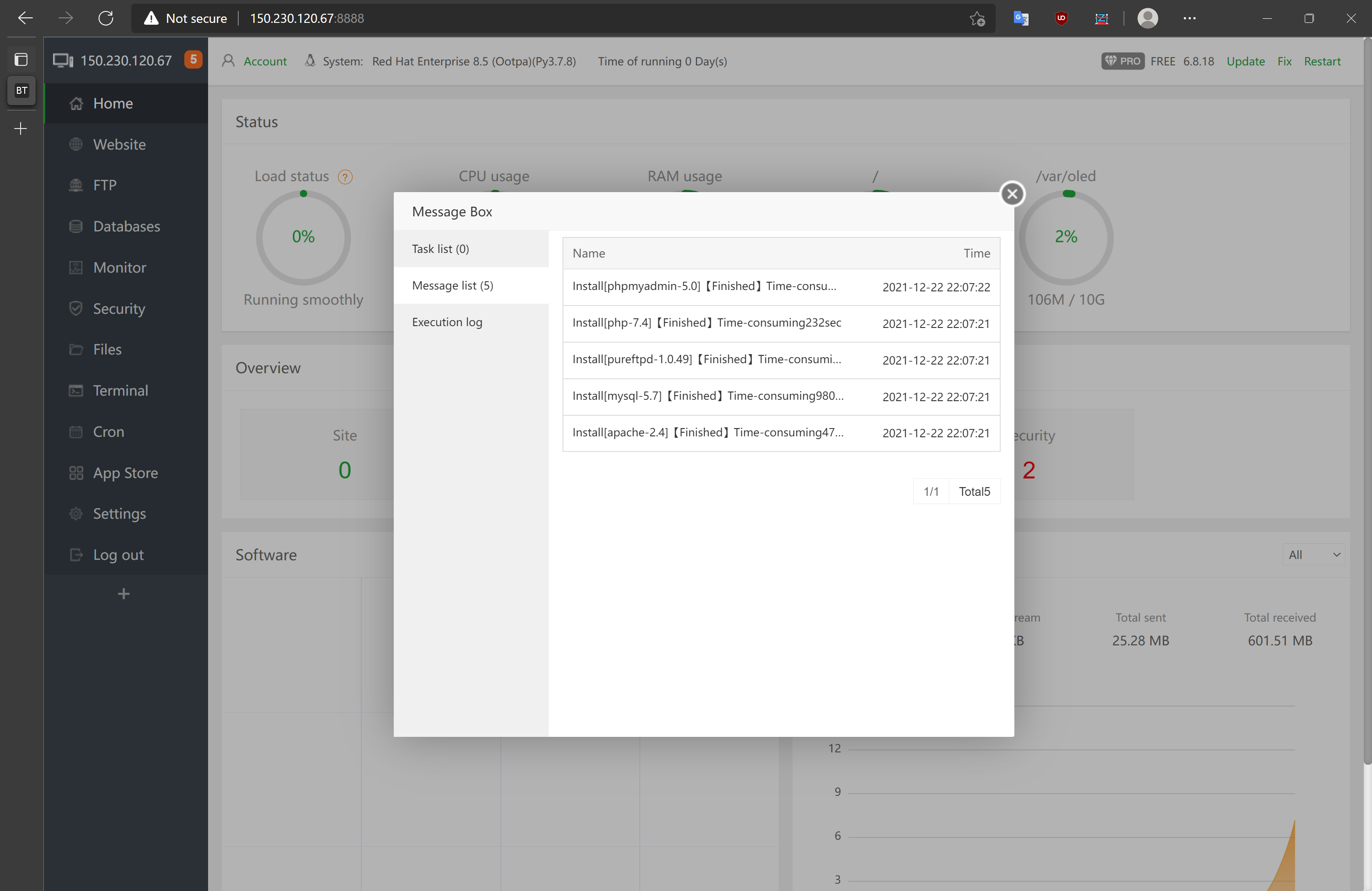Click the Update link

[x=1245, y=61]
